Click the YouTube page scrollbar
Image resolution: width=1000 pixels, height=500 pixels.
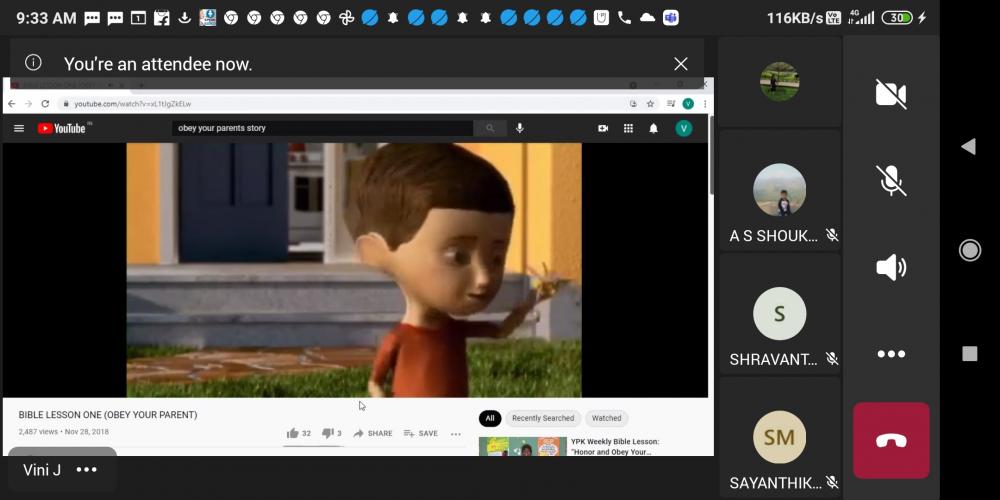pos(711,156)
